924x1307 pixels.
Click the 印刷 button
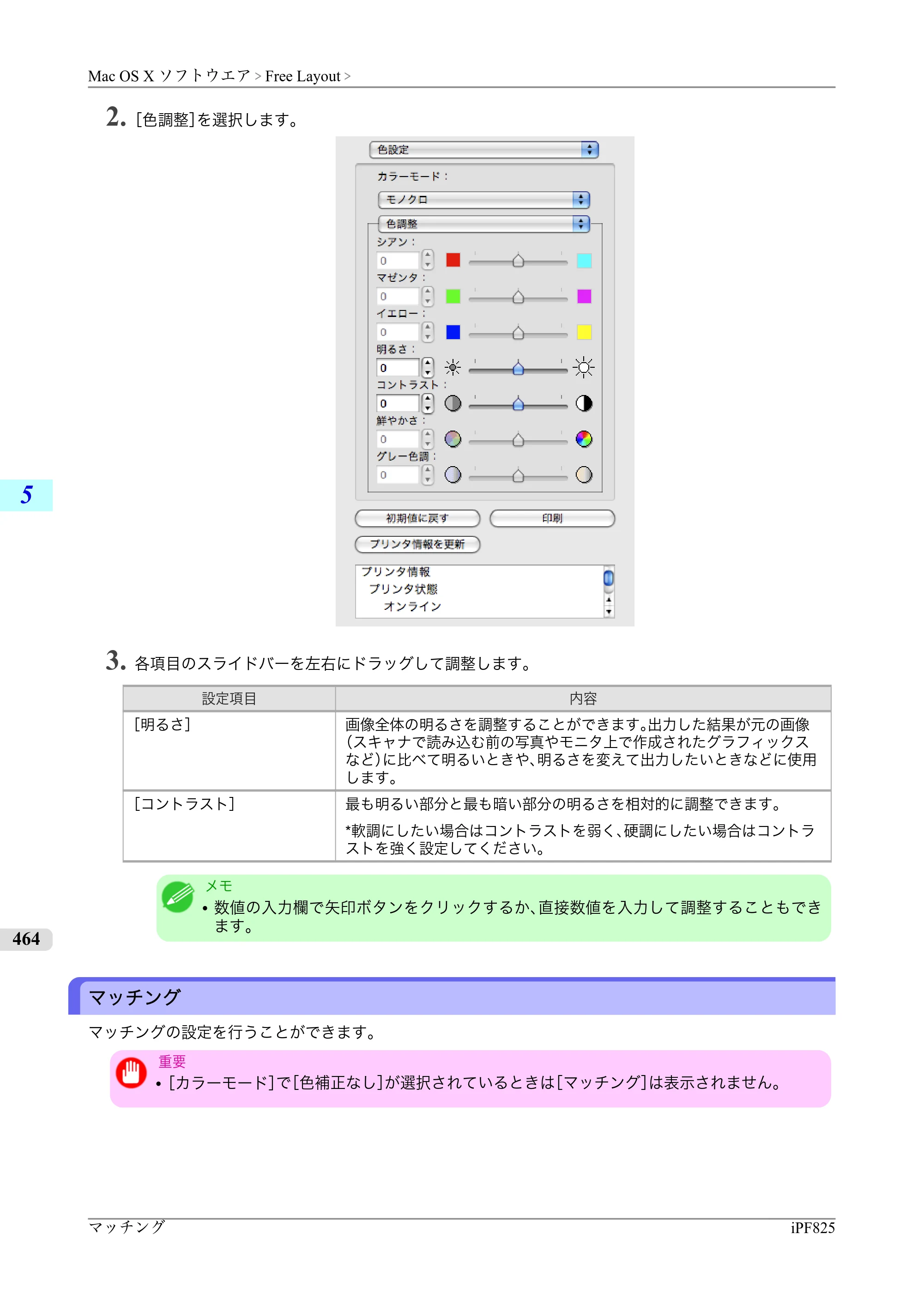[552, 518]
